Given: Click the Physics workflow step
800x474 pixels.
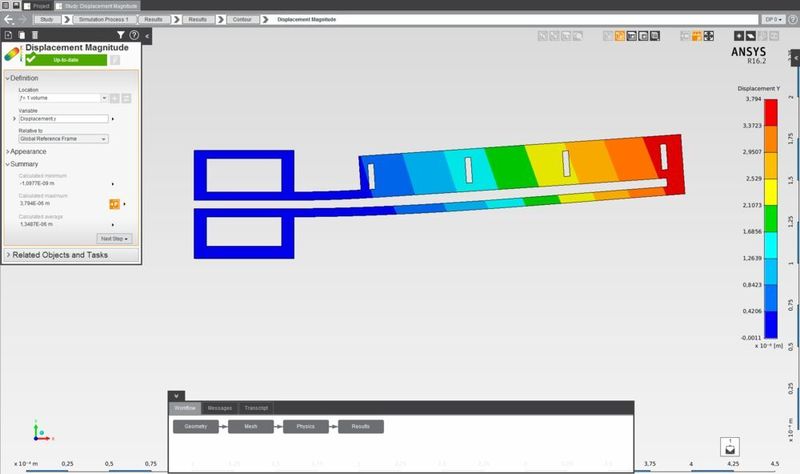Looking at the screenshot, I should [x=306, y=427].
